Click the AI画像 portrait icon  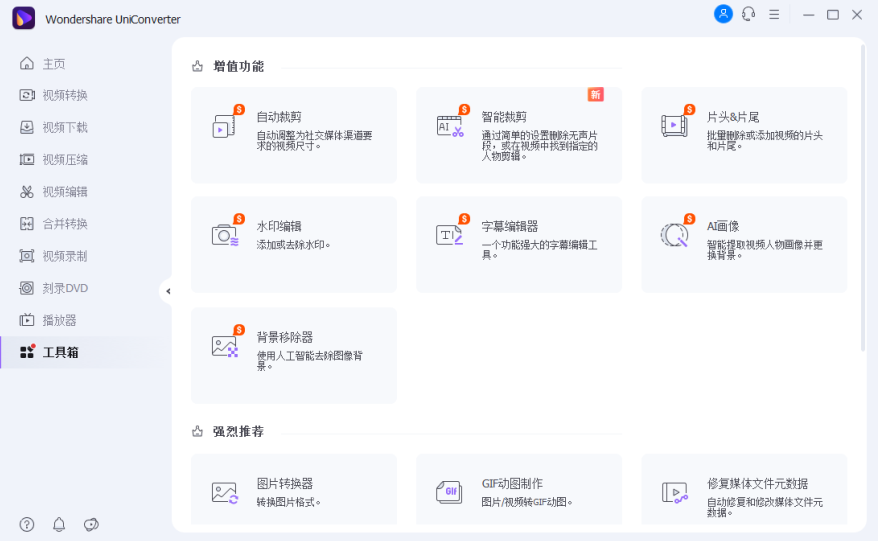click(675, 234)
